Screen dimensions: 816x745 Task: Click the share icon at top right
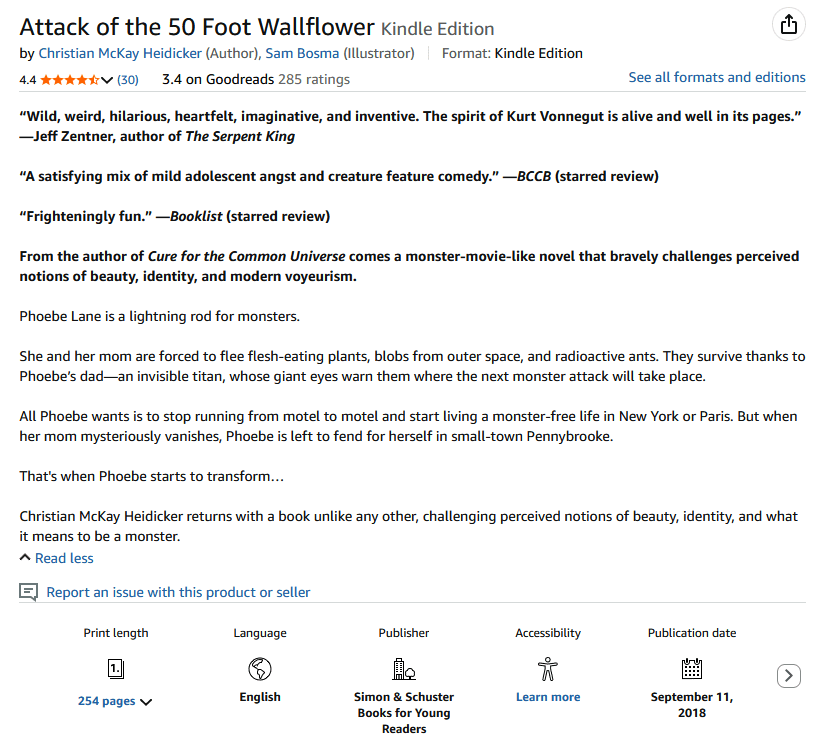tap(789, 25)
